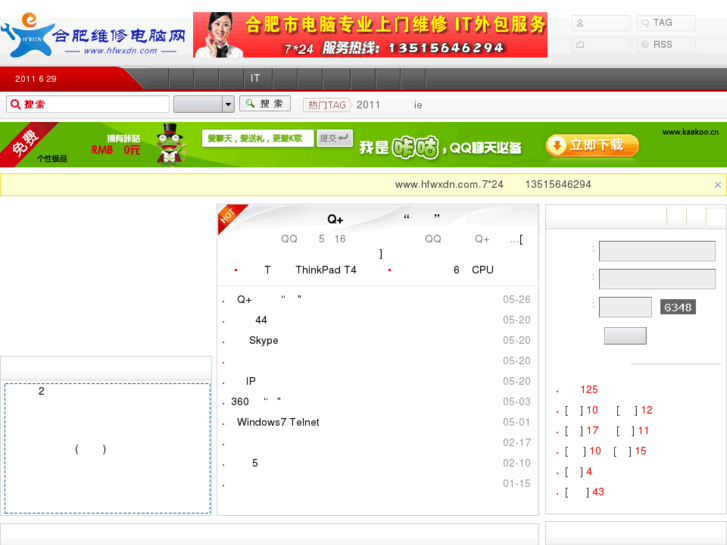This screenshot has height=545, width=727.
Task: Click the red count 12 in the stats list
Action: (647, 410)
